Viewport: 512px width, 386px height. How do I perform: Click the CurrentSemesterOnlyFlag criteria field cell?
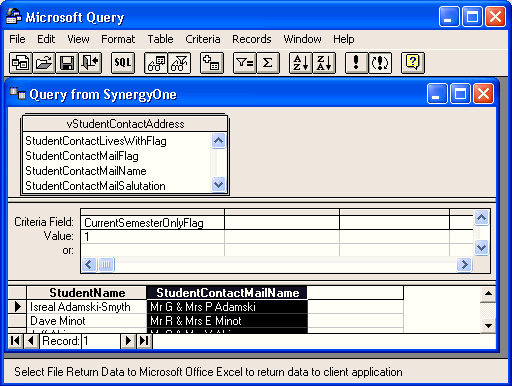point(152,223)
